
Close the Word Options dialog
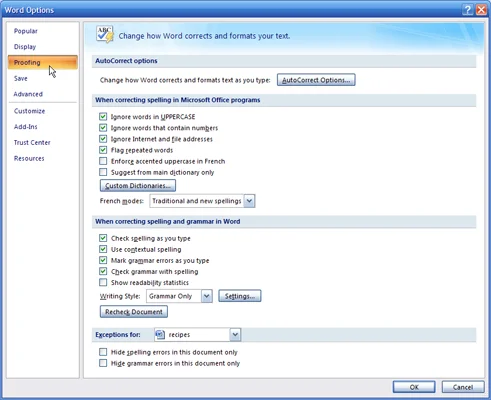coord(481,10)
